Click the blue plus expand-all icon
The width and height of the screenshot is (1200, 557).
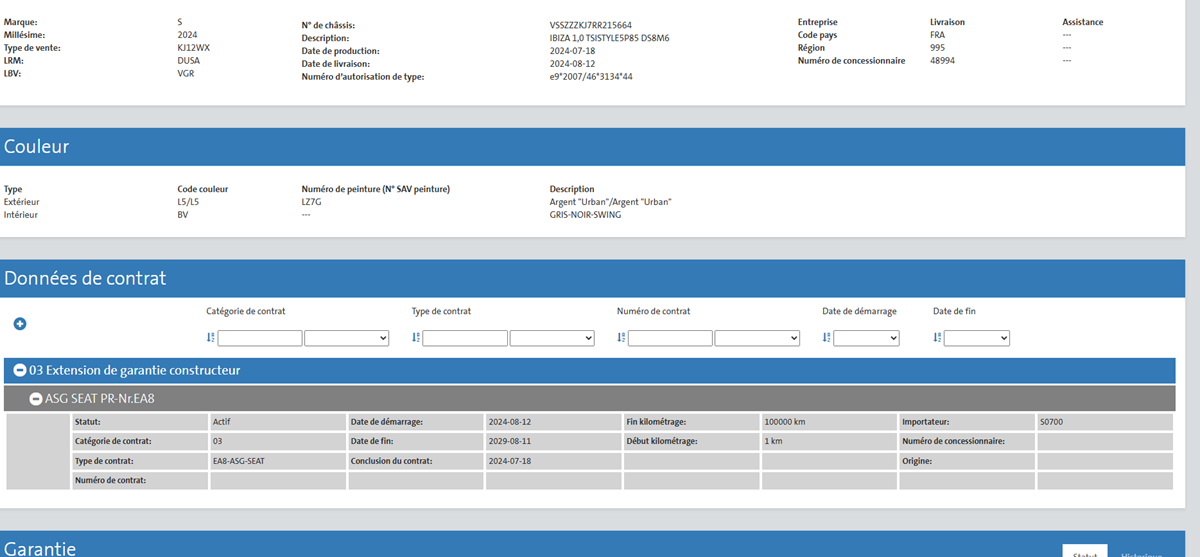(x=20, y=324)
